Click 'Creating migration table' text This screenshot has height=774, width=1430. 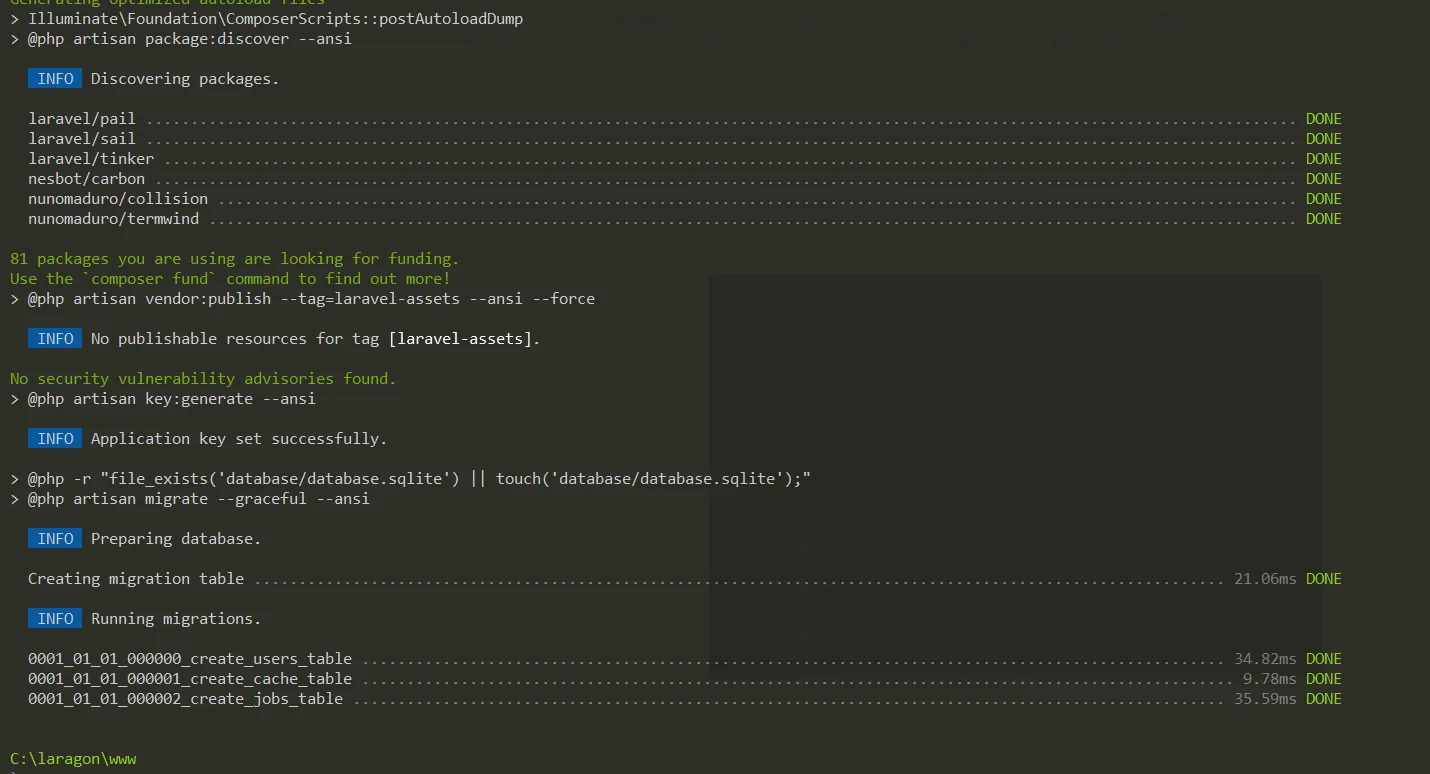click(136, 579)
